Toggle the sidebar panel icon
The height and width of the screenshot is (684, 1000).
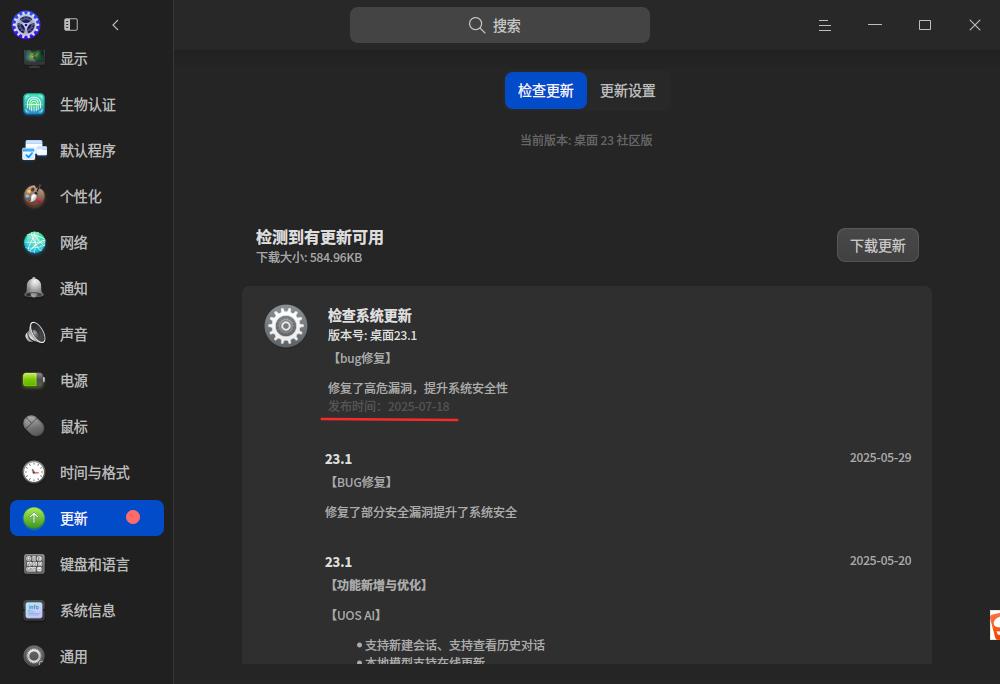click(x=71, y=25)
